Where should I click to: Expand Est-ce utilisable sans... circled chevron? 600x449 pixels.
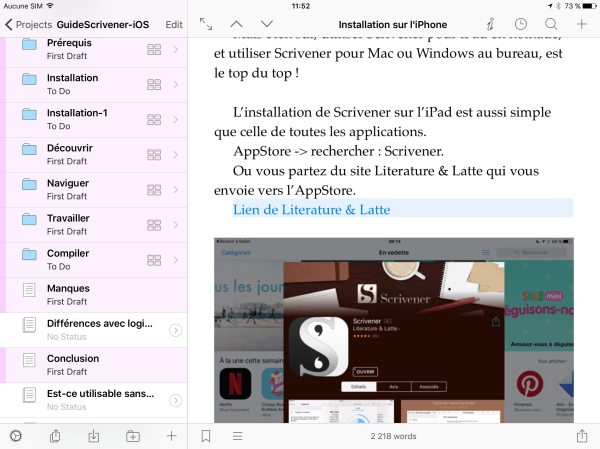[176, 400]
